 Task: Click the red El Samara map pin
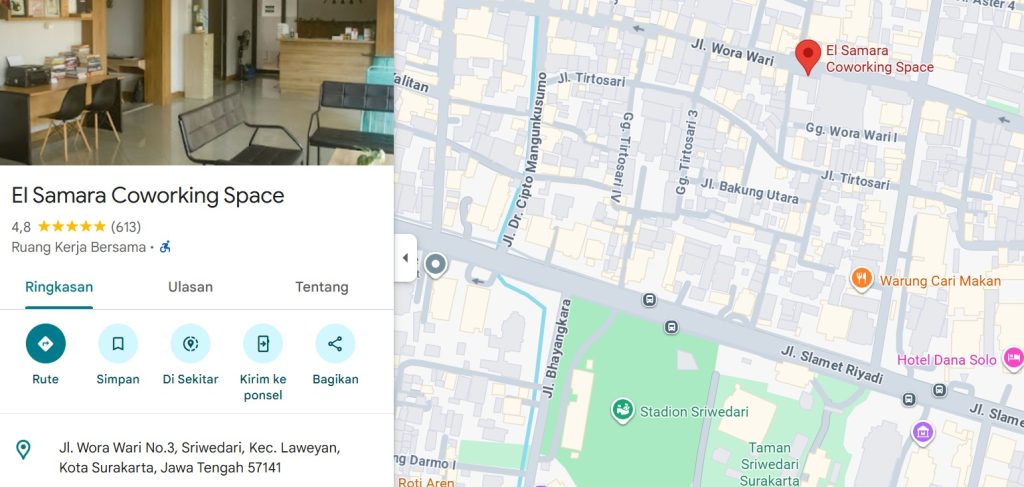[x=808, y=57]
